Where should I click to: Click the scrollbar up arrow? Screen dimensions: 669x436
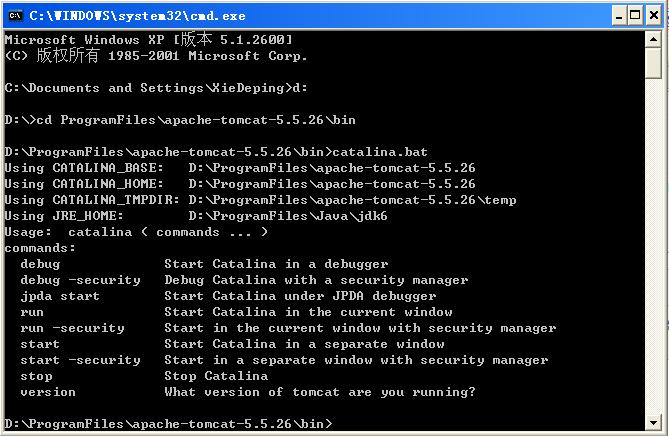click(653, 39)
